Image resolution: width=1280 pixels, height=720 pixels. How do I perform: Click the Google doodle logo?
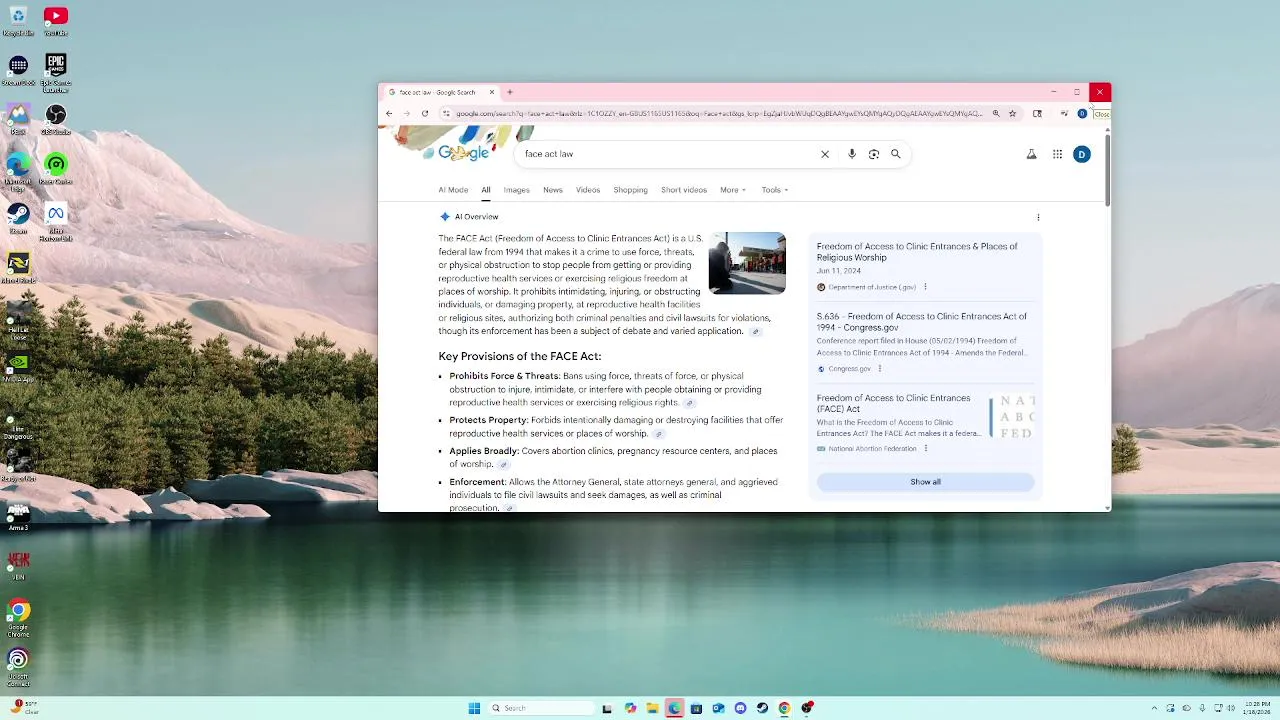463,152
